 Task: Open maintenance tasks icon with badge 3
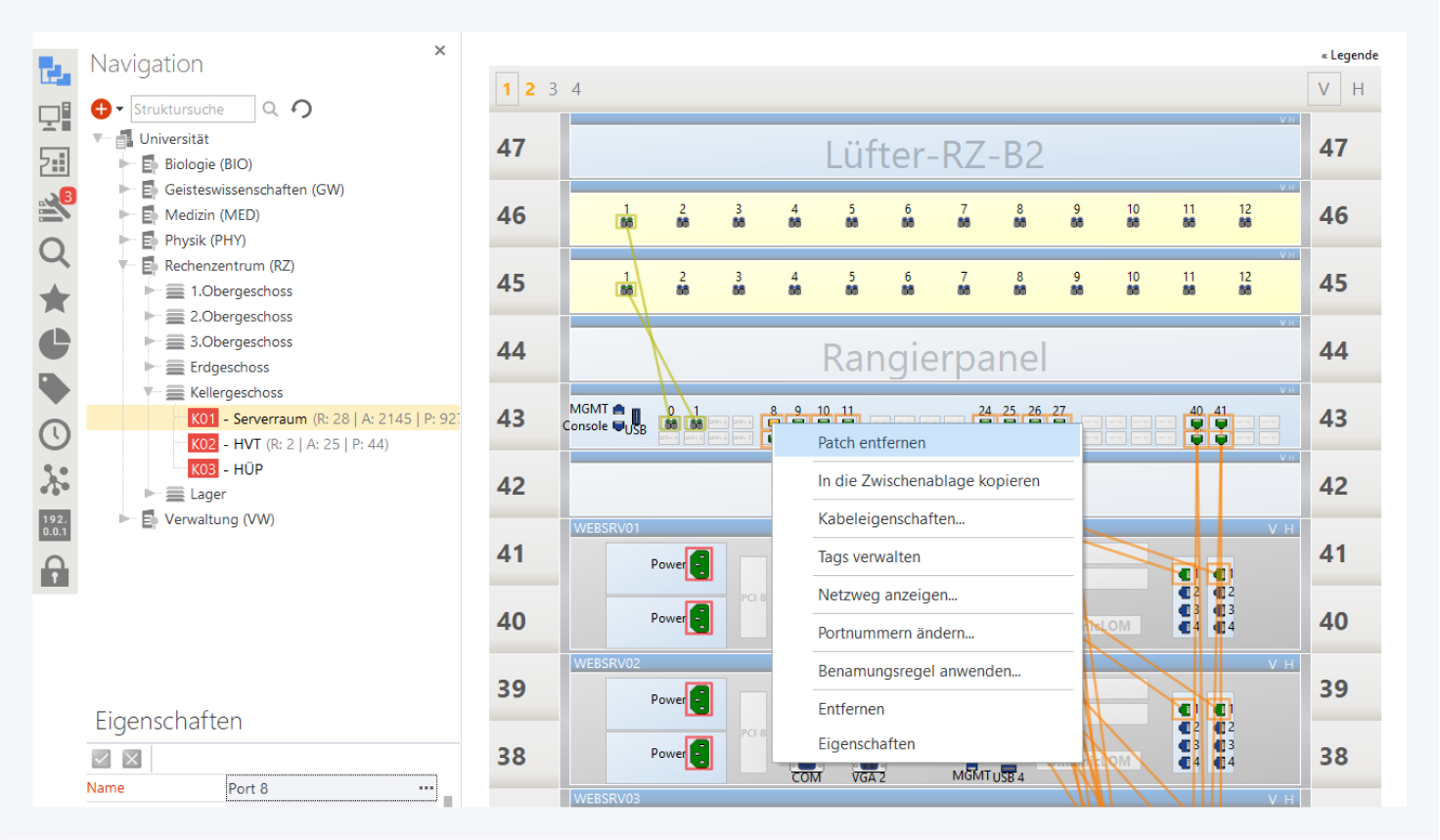pyautogui.click(x=55, y=205)
